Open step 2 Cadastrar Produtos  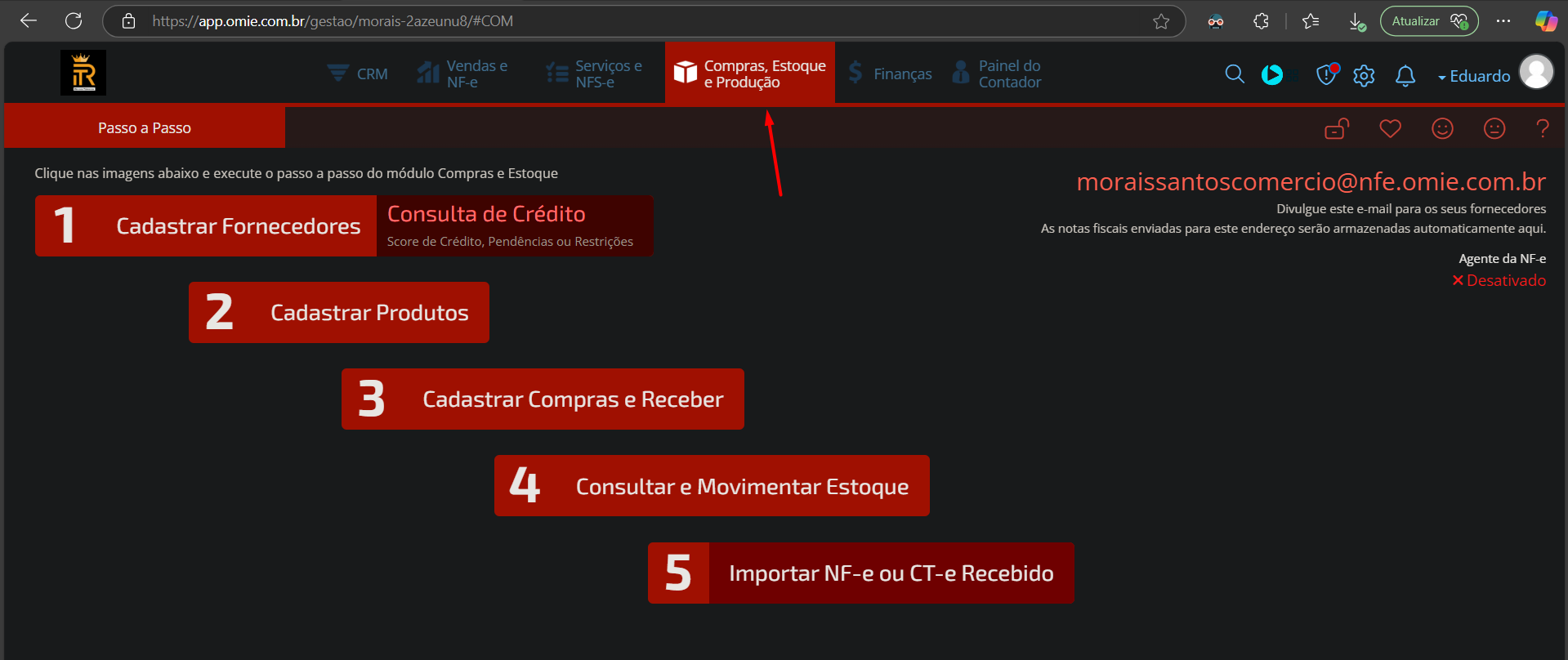[339, 312]
